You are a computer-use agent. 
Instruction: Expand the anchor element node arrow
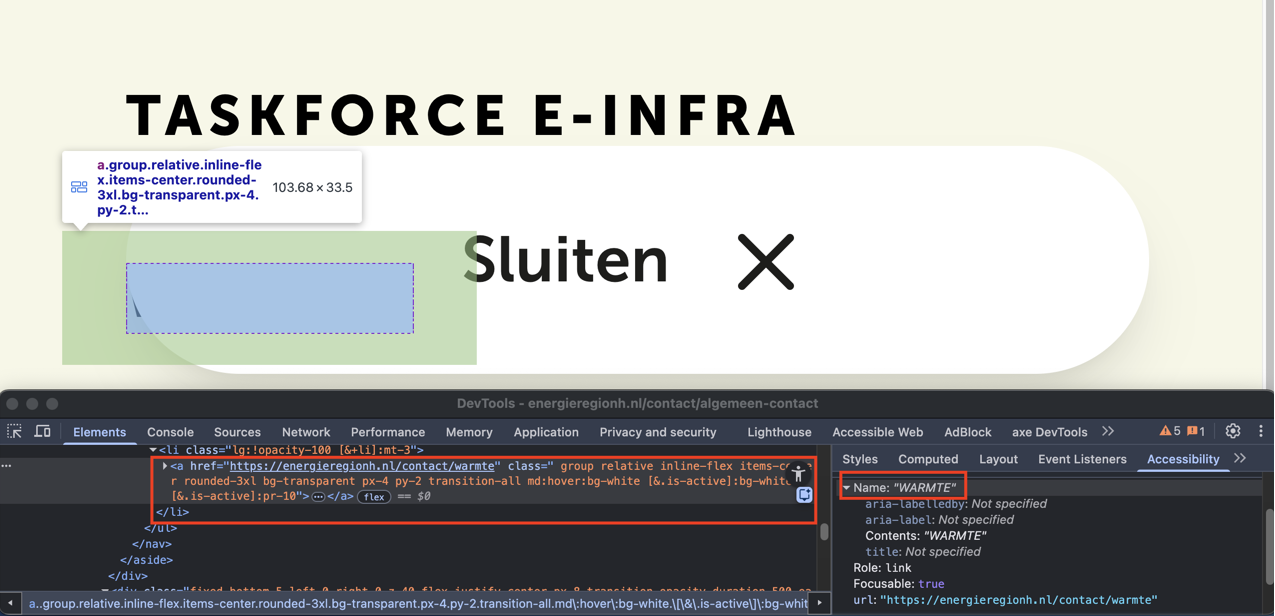[x=165, y=466]
